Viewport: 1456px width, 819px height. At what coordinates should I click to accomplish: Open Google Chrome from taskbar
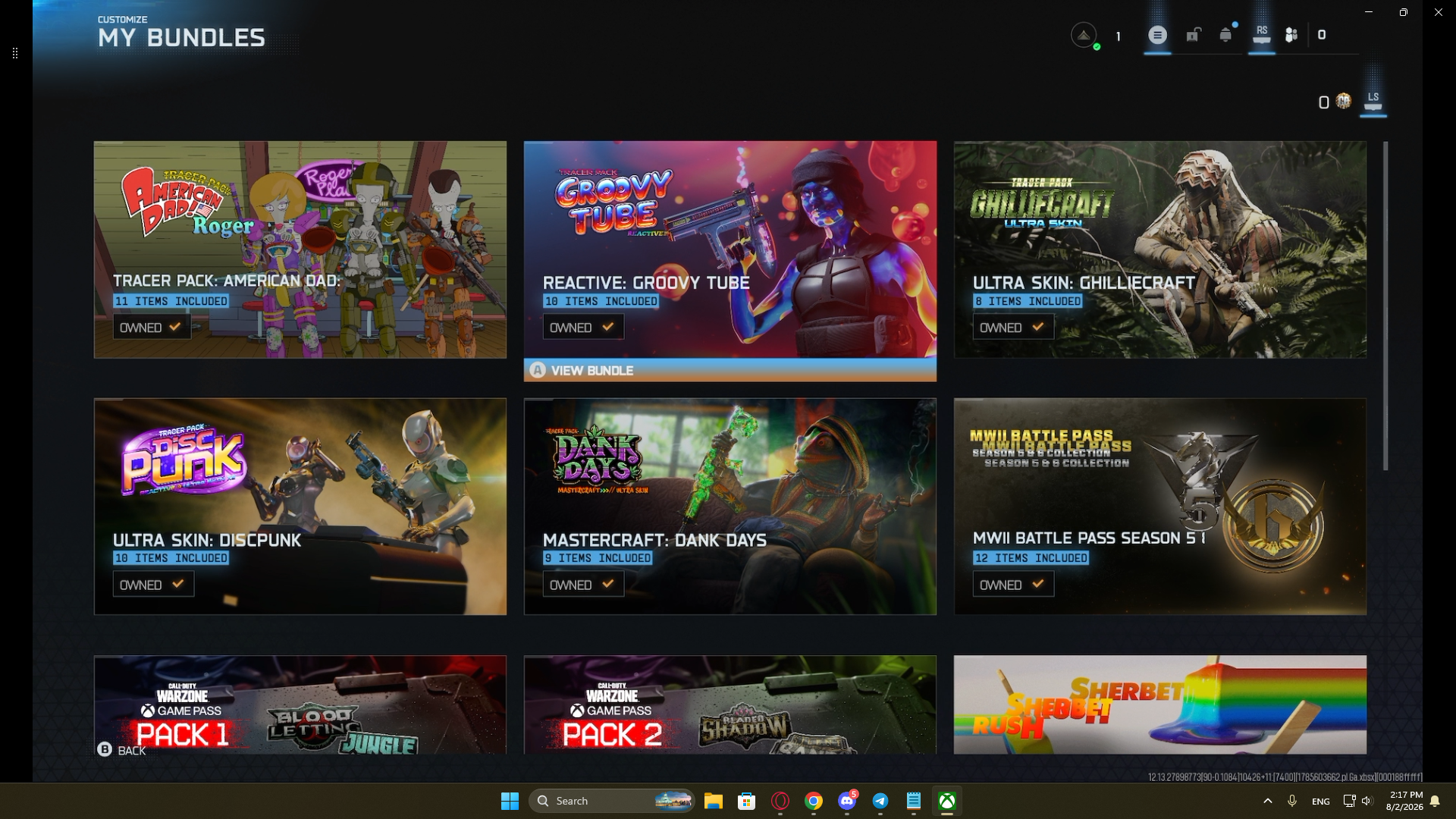(814, 801)
